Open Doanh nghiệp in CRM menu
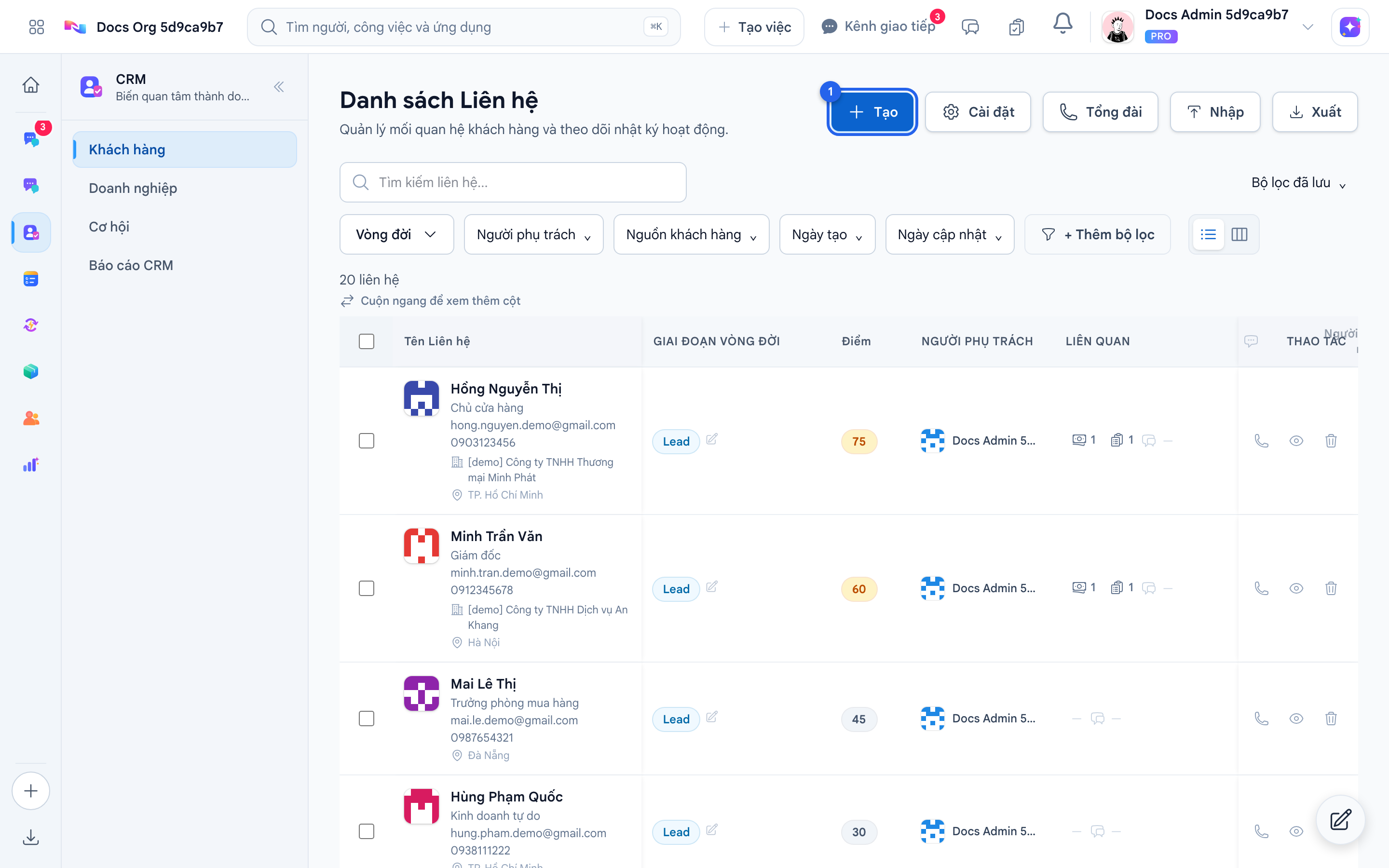1389x868 pixels. coord(185,188)
